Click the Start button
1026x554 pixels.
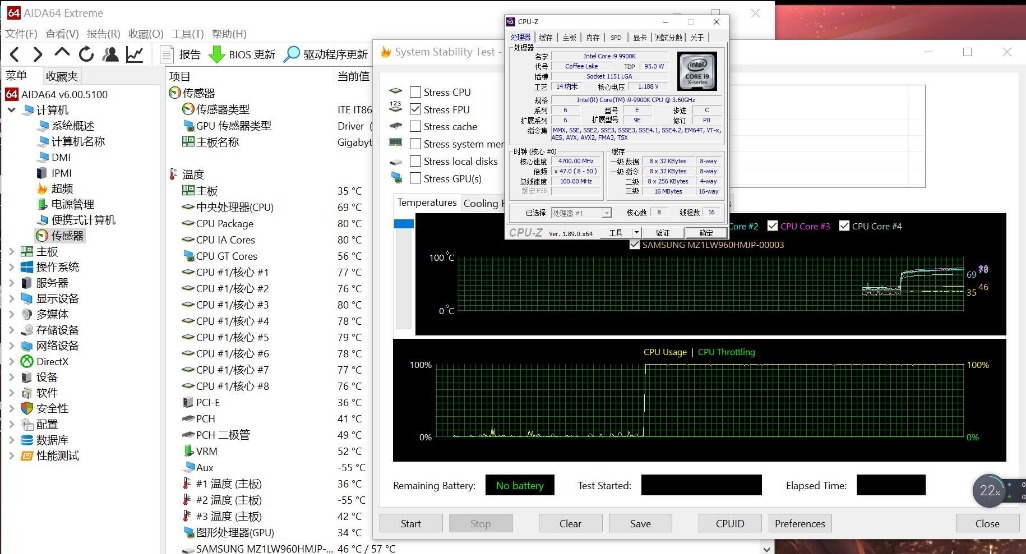click(411, 523)
